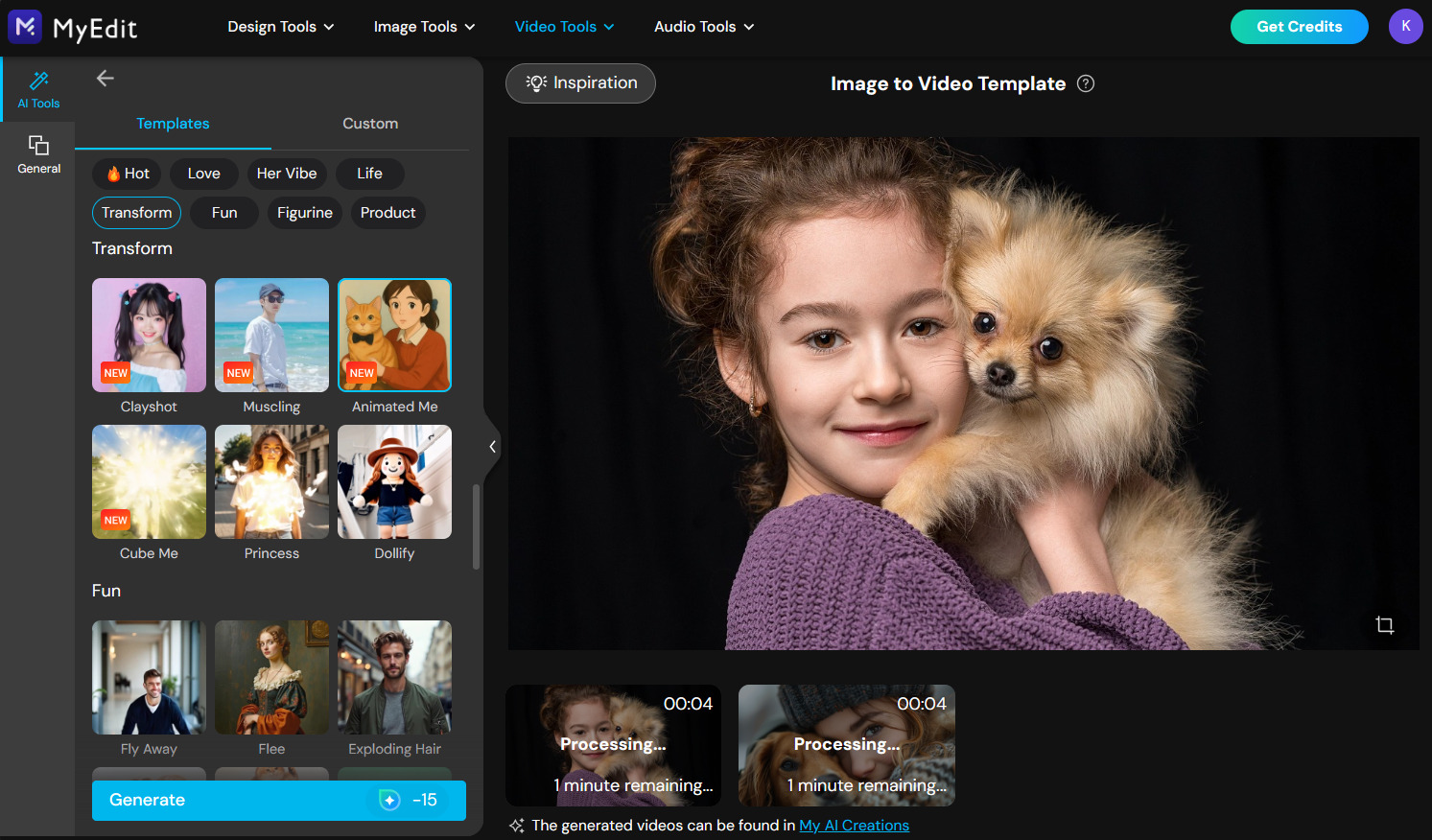Open My AI Creations
This screenshot has width=1432, height=840.
pyautogui.click(x=854, y=825)
